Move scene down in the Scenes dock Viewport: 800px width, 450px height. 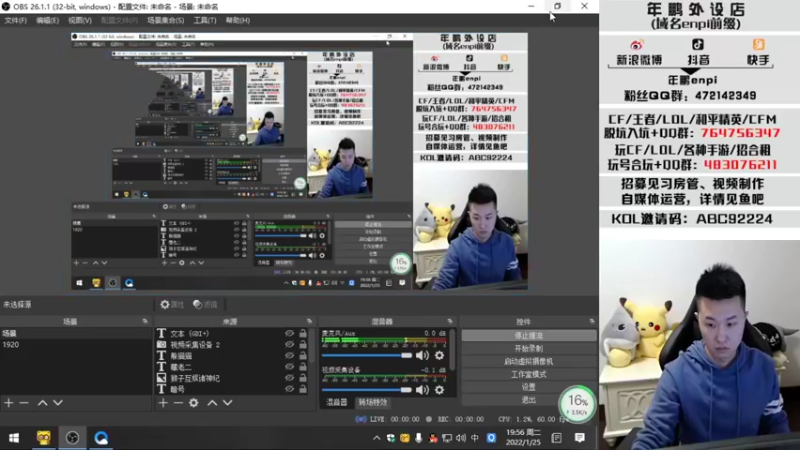click(58, 403)
